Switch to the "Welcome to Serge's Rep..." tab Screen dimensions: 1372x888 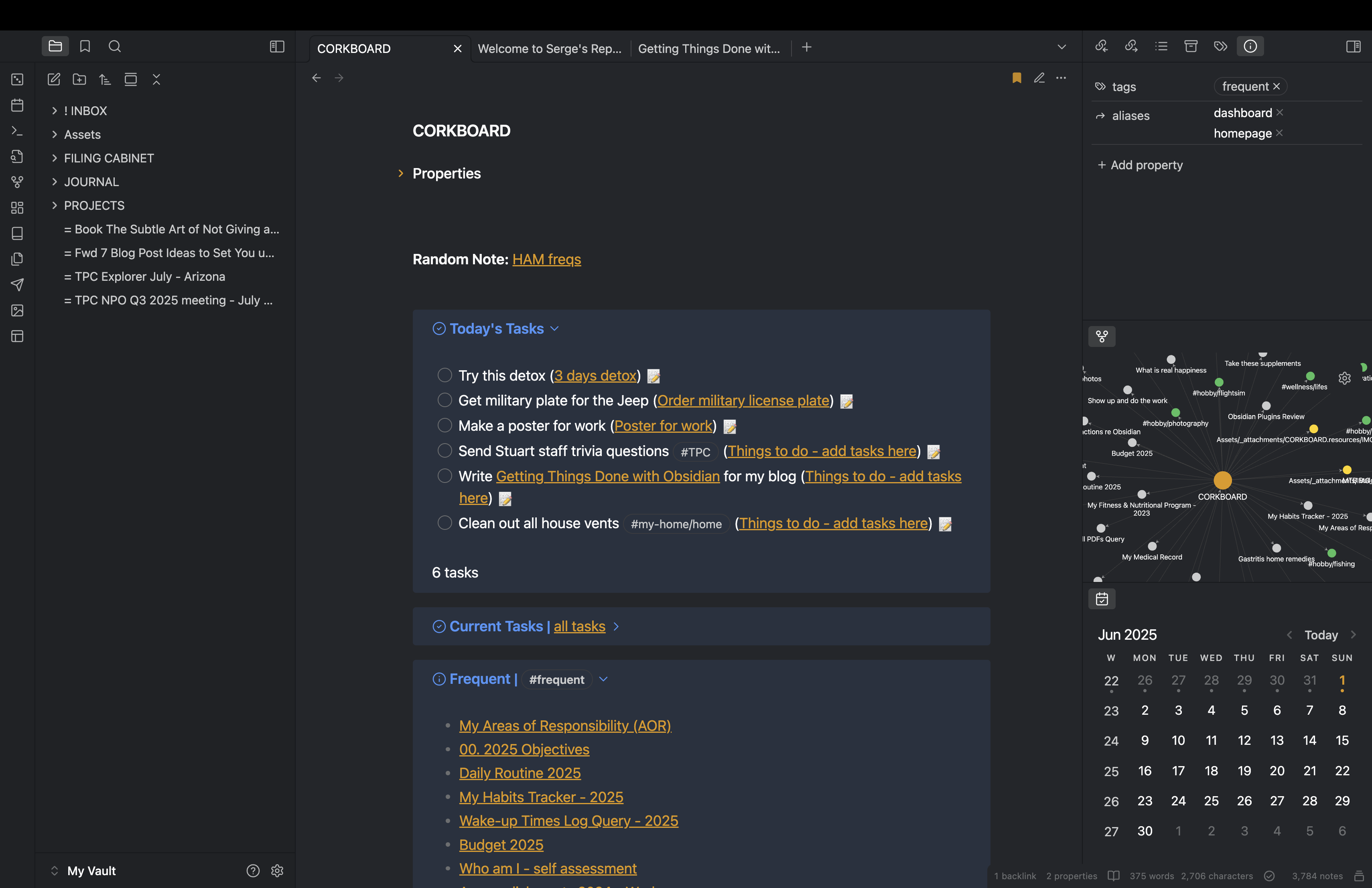pyautogui.click(x=549, y=49)
